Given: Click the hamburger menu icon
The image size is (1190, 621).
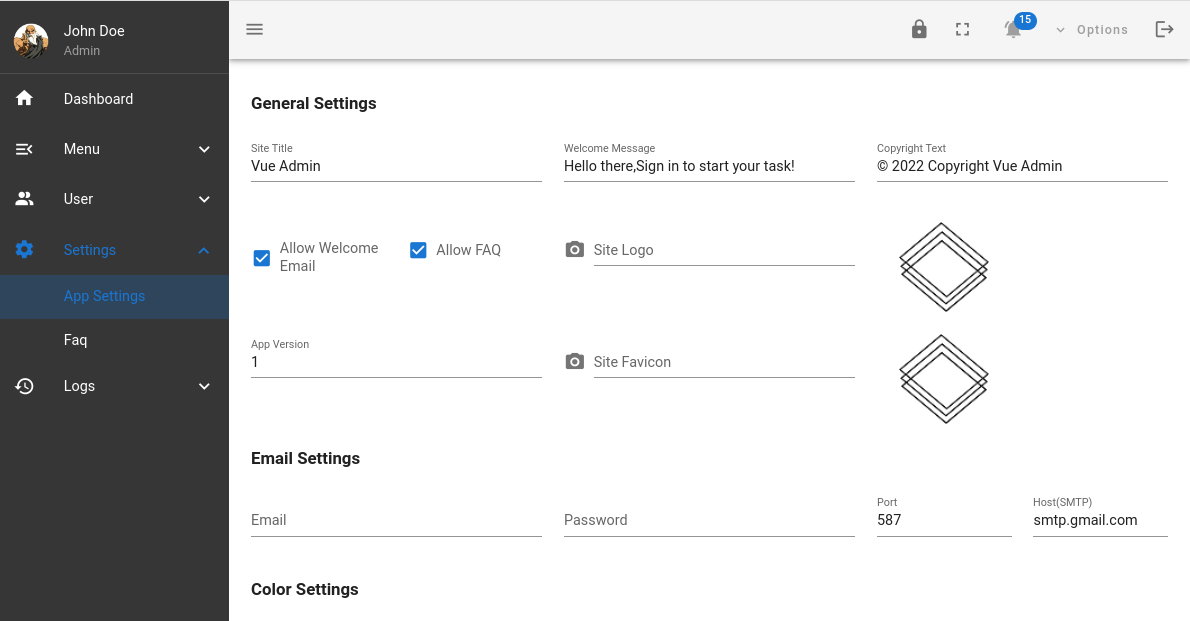Looking at the screenshot, I should [x=255, y=30].
